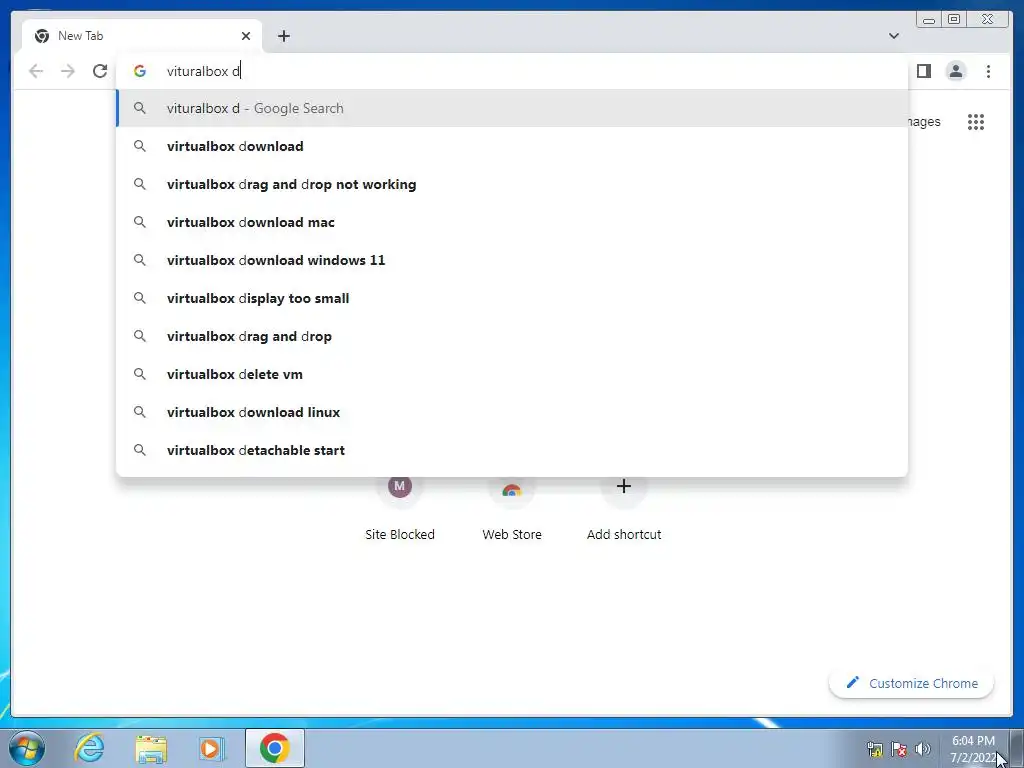Open the Action Center flag icon
The height and width of the screenshot is (768, 1024).
tap(899, 749)
